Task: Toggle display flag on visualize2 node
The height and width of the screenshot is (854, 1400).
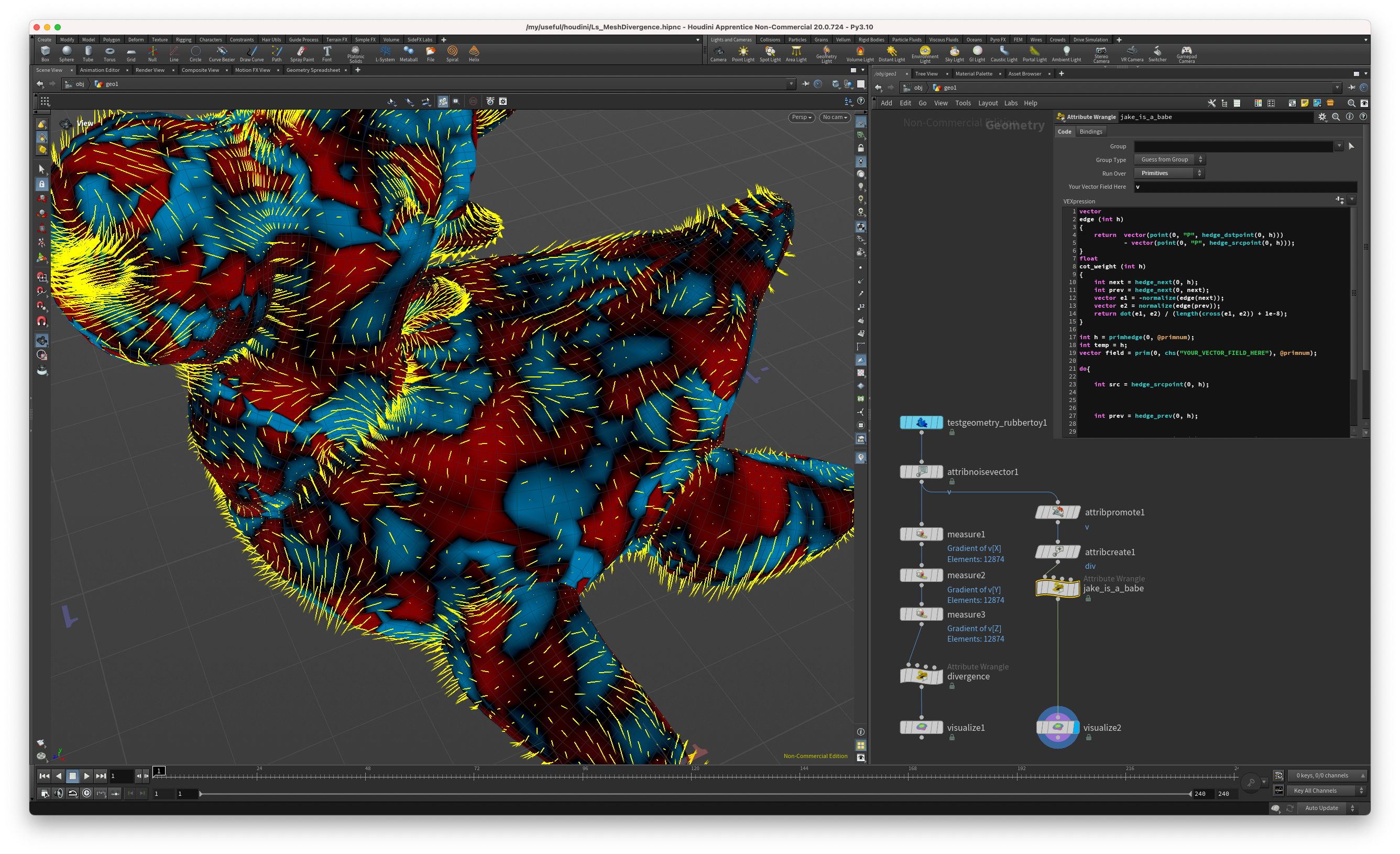Action: (1076, 727)
